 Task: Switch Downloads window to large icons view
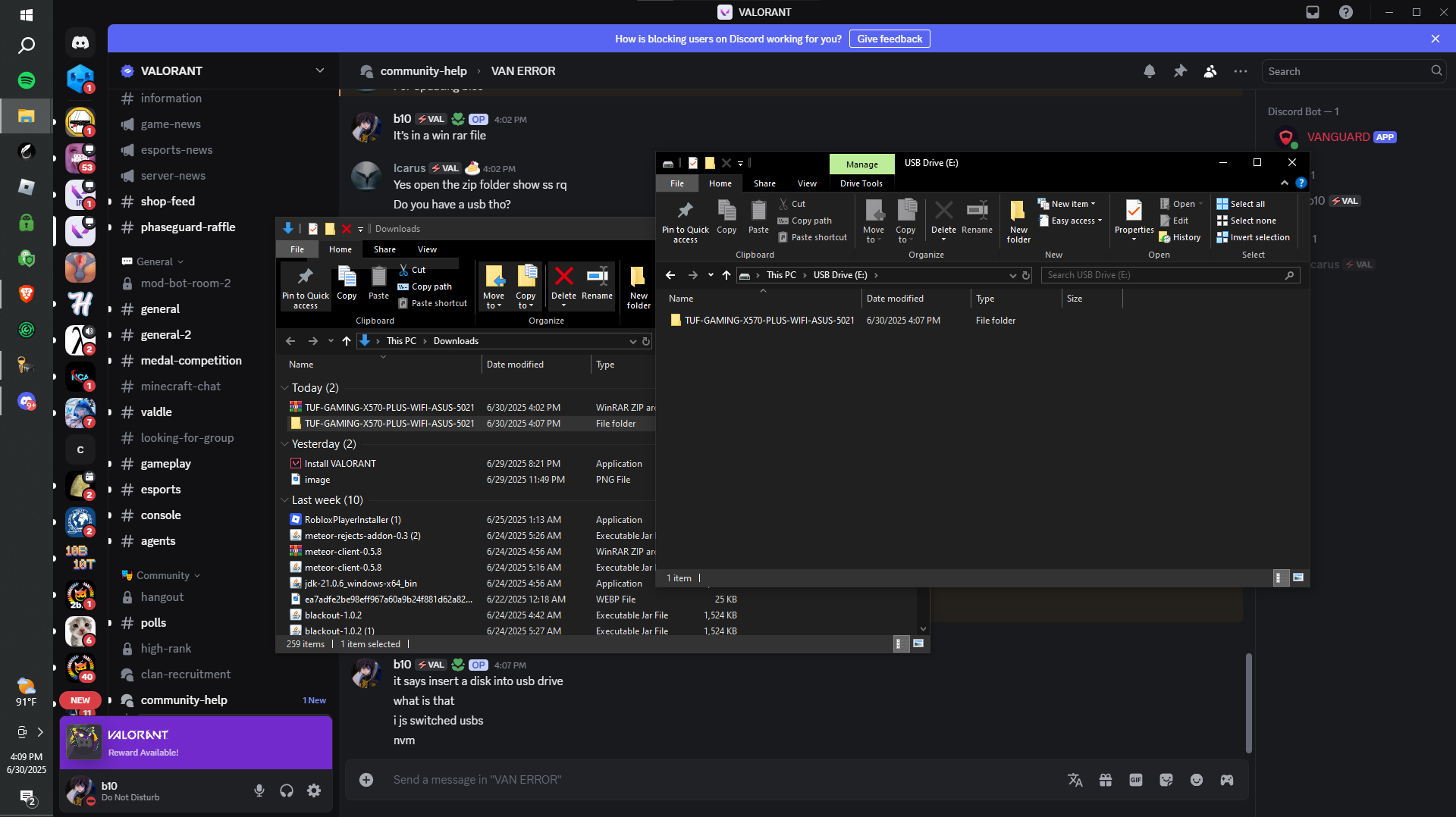point(918,643)
